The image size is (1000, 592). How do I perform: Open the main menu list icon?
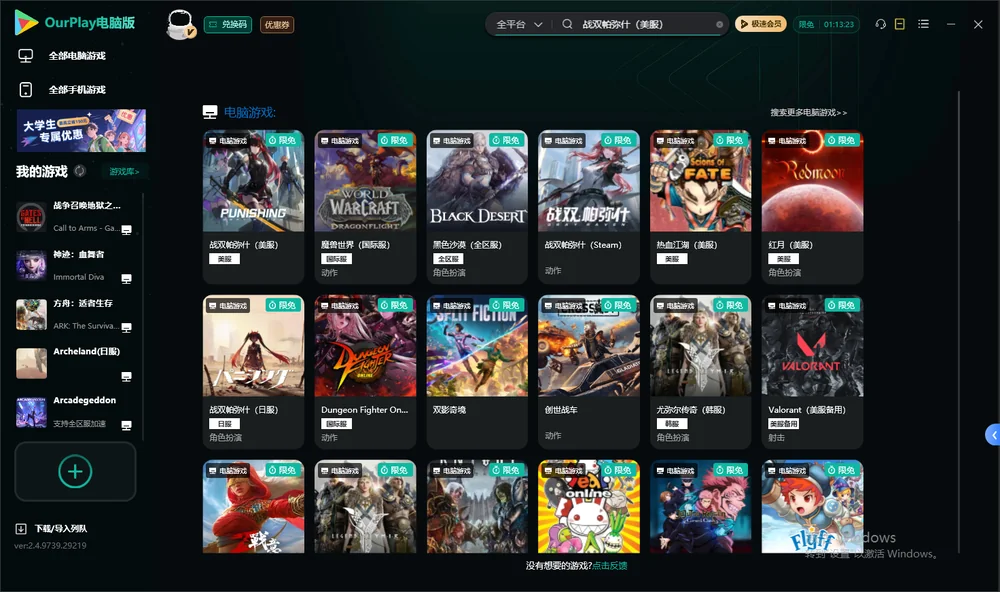(x=923, y=24)
